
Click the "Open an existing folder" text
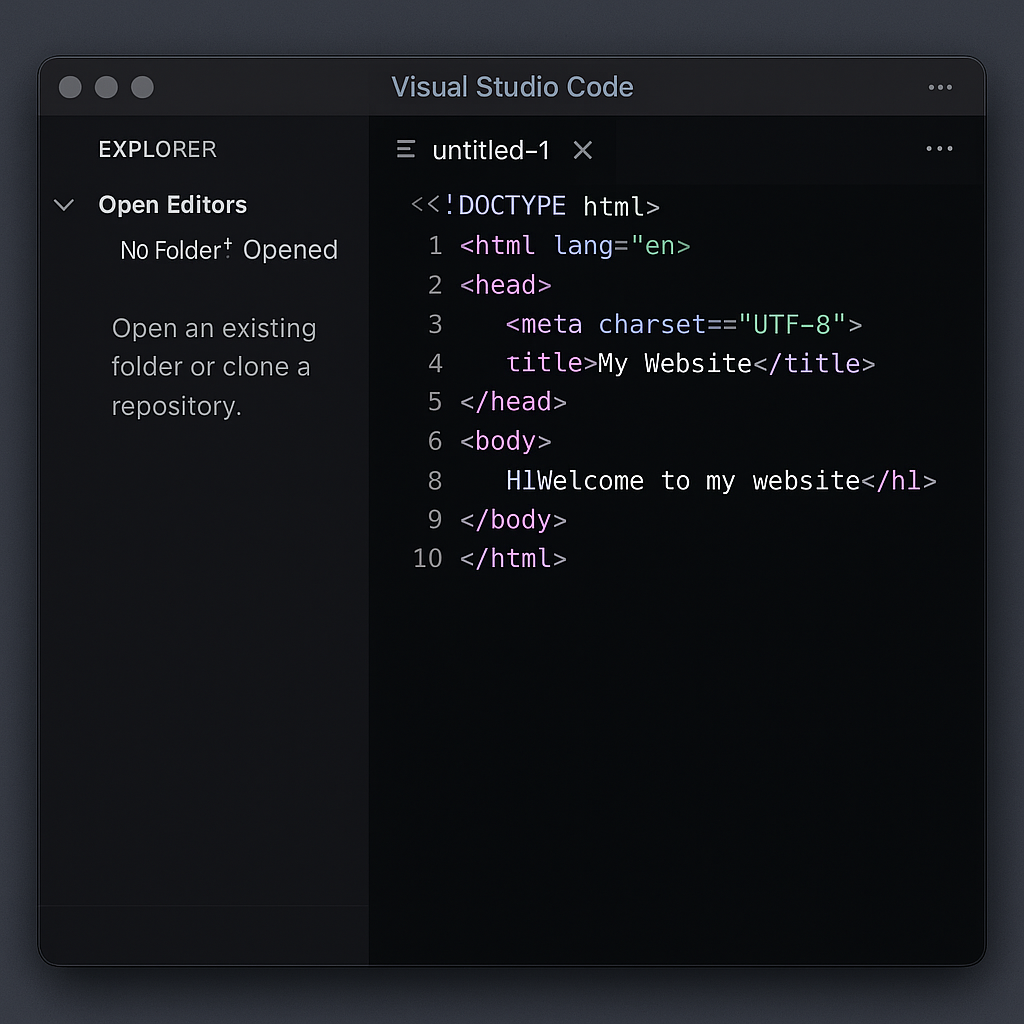coord(213,328)
